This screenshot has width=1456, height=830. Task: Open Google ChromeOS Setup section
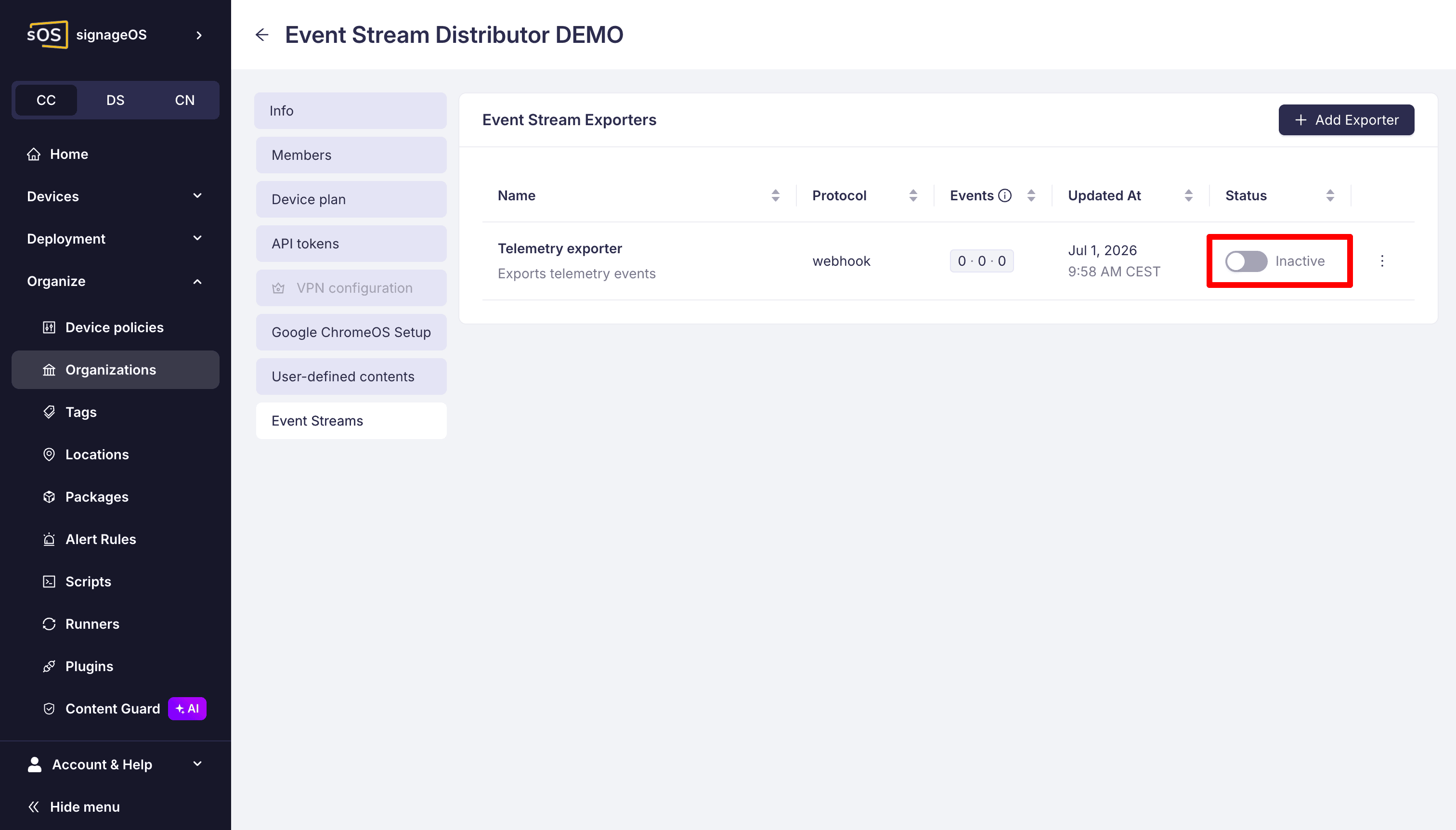[x=351, y=332]
